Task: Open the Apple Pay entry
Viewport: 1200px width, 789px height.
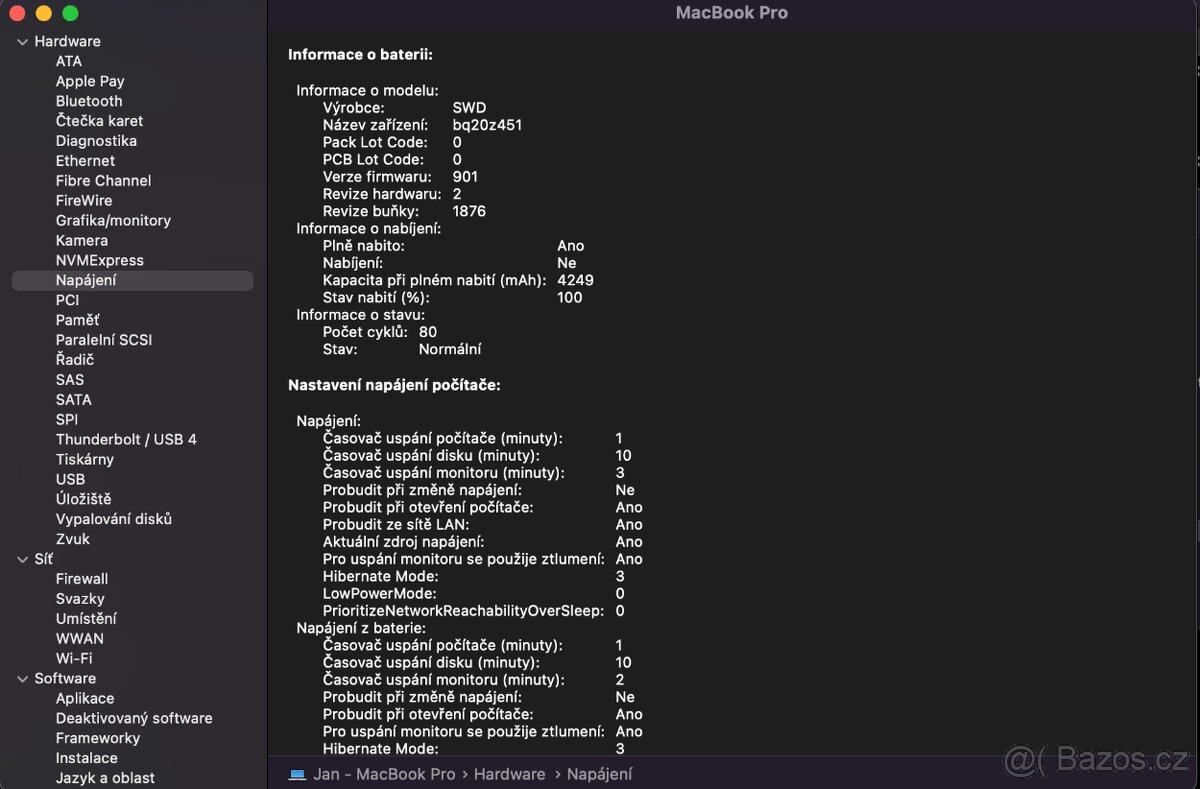Action: tap(90, 81)
